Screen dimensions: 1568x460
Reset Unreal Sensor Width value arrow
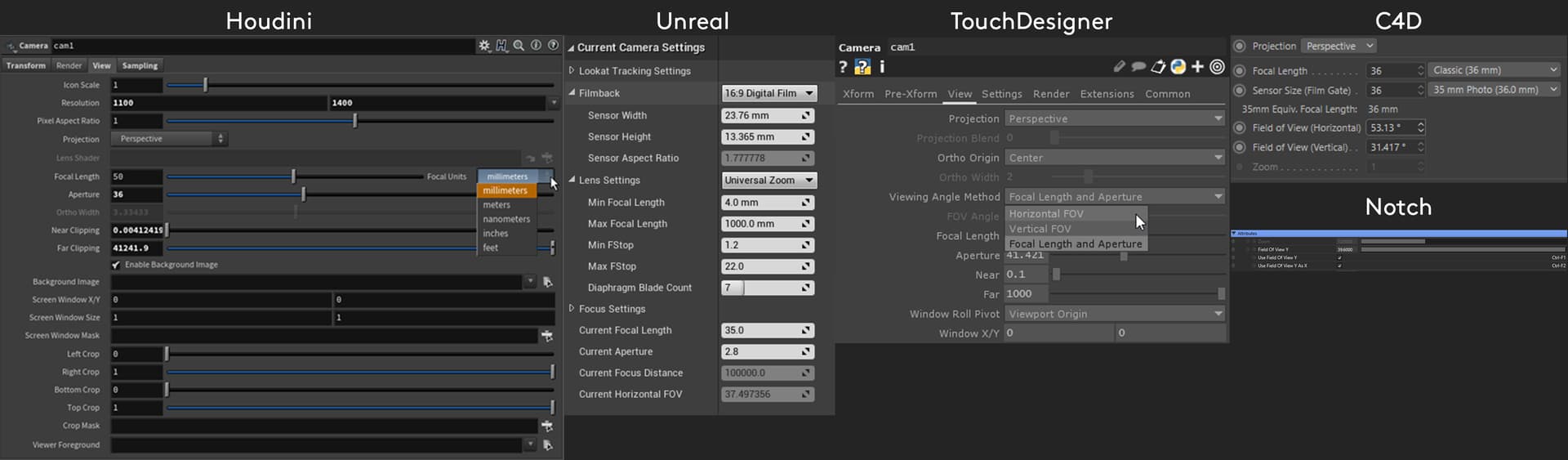[x=806, y=116]
